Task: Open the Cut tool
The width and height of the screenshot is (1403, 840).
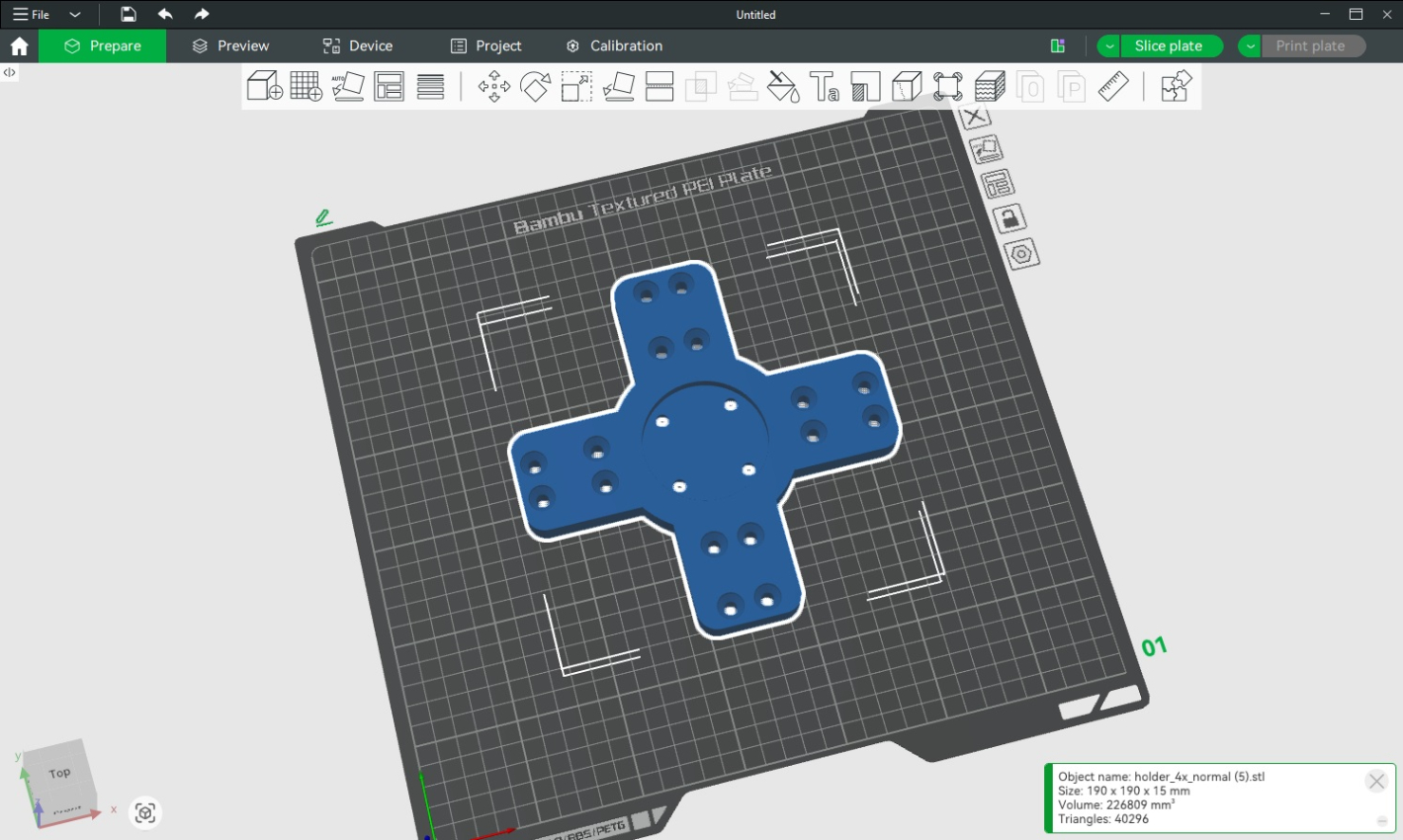Action: 659,87
